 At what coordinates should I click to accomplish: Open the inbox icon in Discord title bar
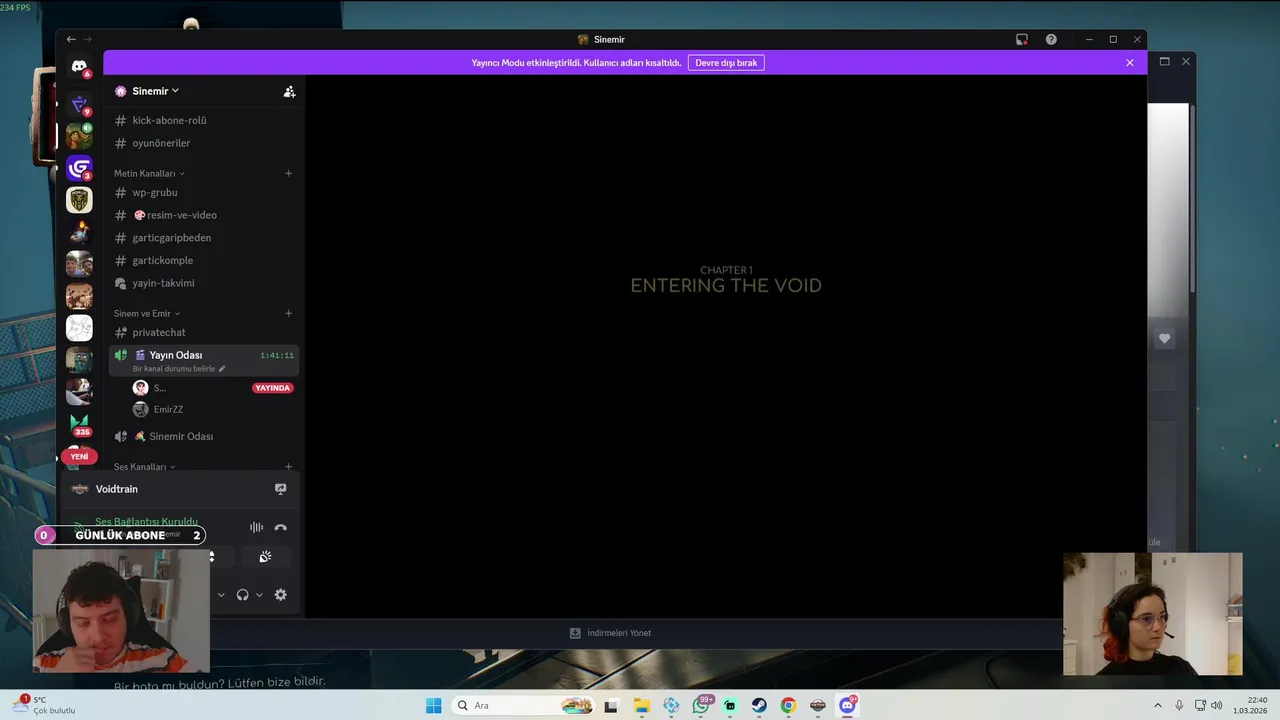coord(1022,39)
